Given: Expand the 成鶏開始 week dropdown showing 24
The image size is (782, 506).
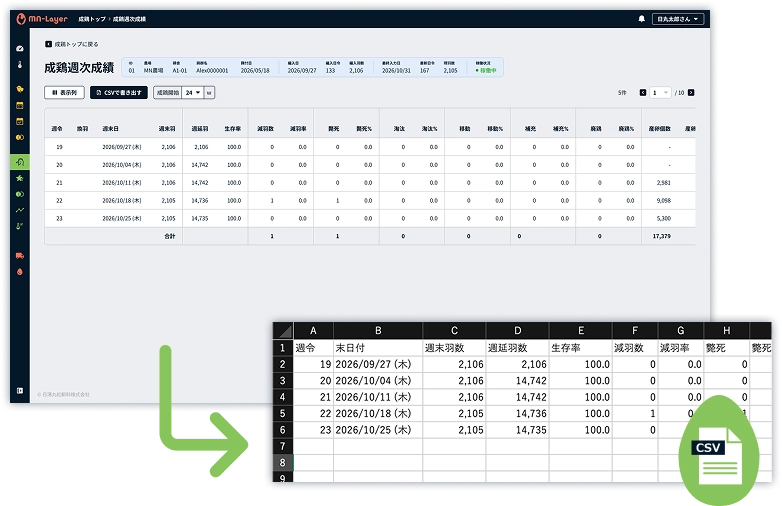Looking at the screenshot, I should (193, 92).
